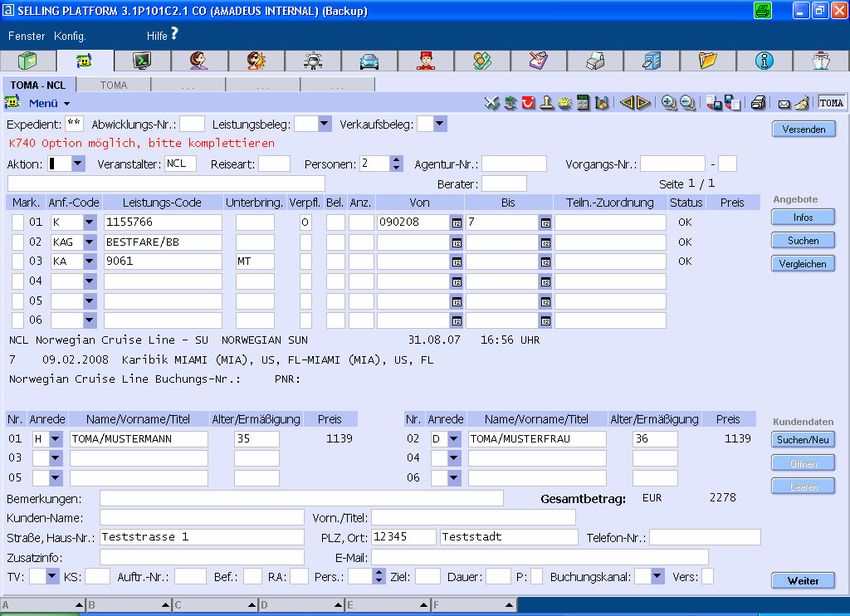
Task: Open the blue information circle icon
Action: 764,61
